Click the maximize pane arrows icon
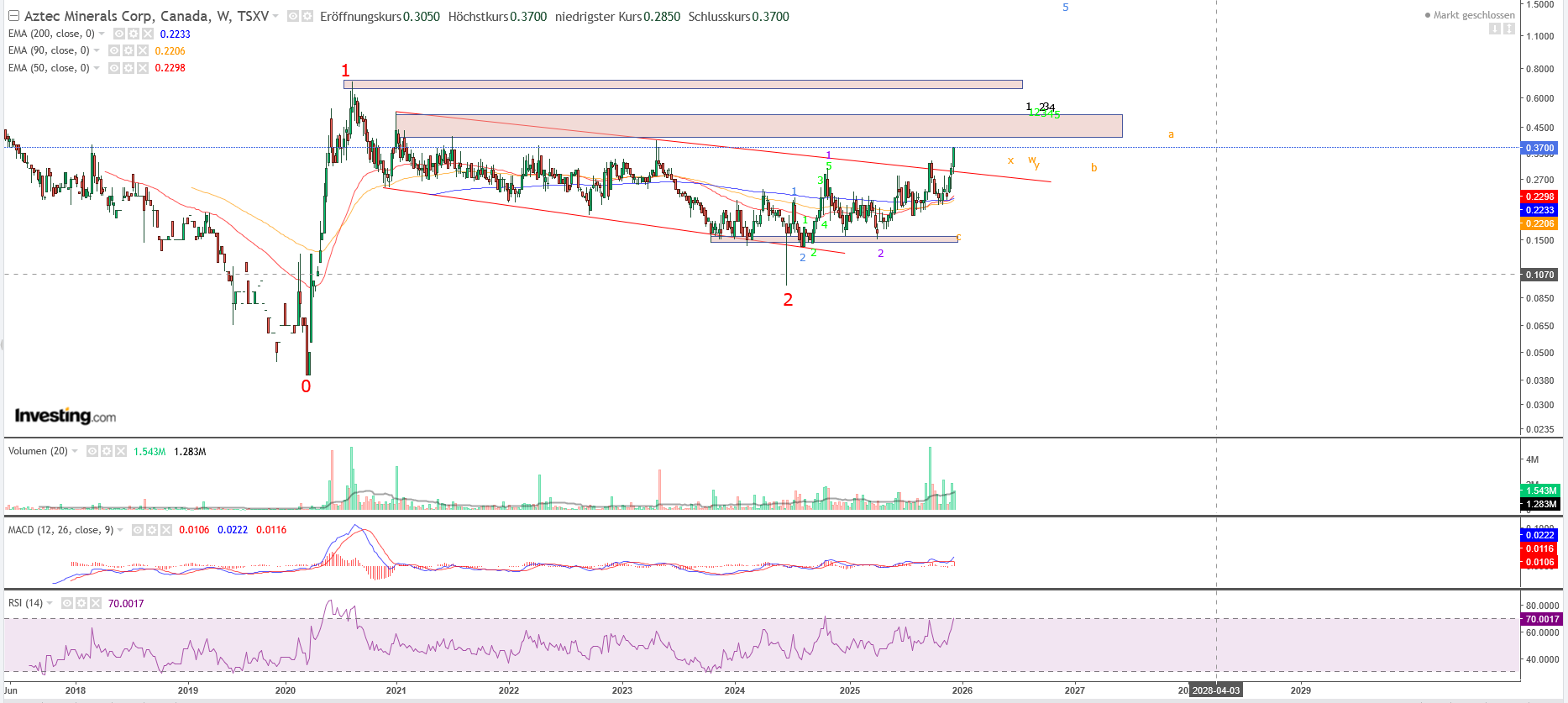Screen dimensions: 1568x703 (x=1509, y=29)
